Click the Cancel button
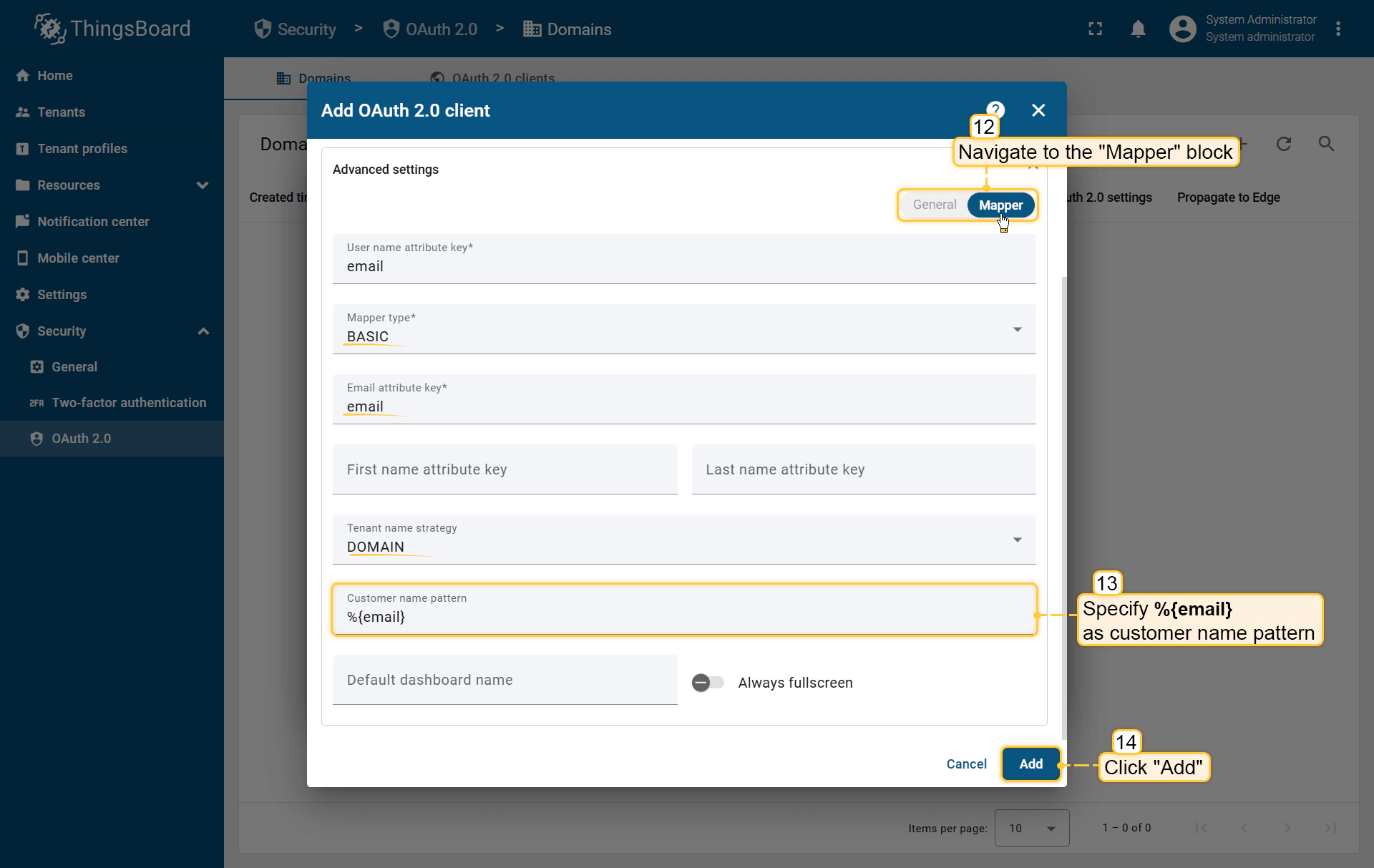The height and width of the screenshot is (868, 1374). 966,764
